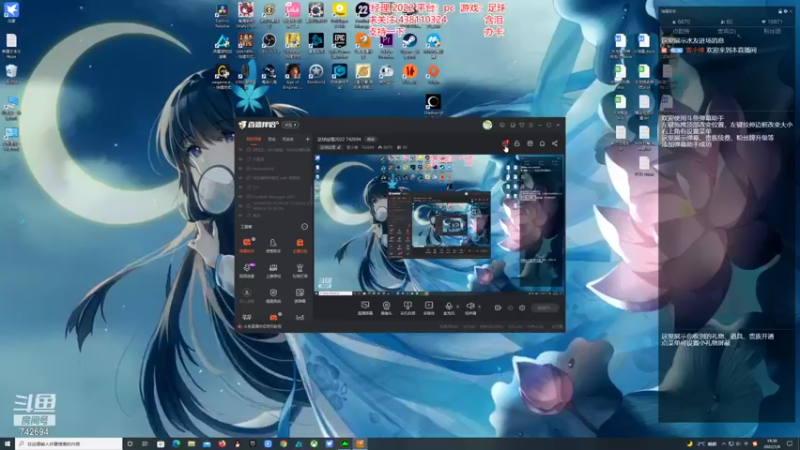Open the video play source icon
Viewport: 800px width, 450px height.
point(429,307)
